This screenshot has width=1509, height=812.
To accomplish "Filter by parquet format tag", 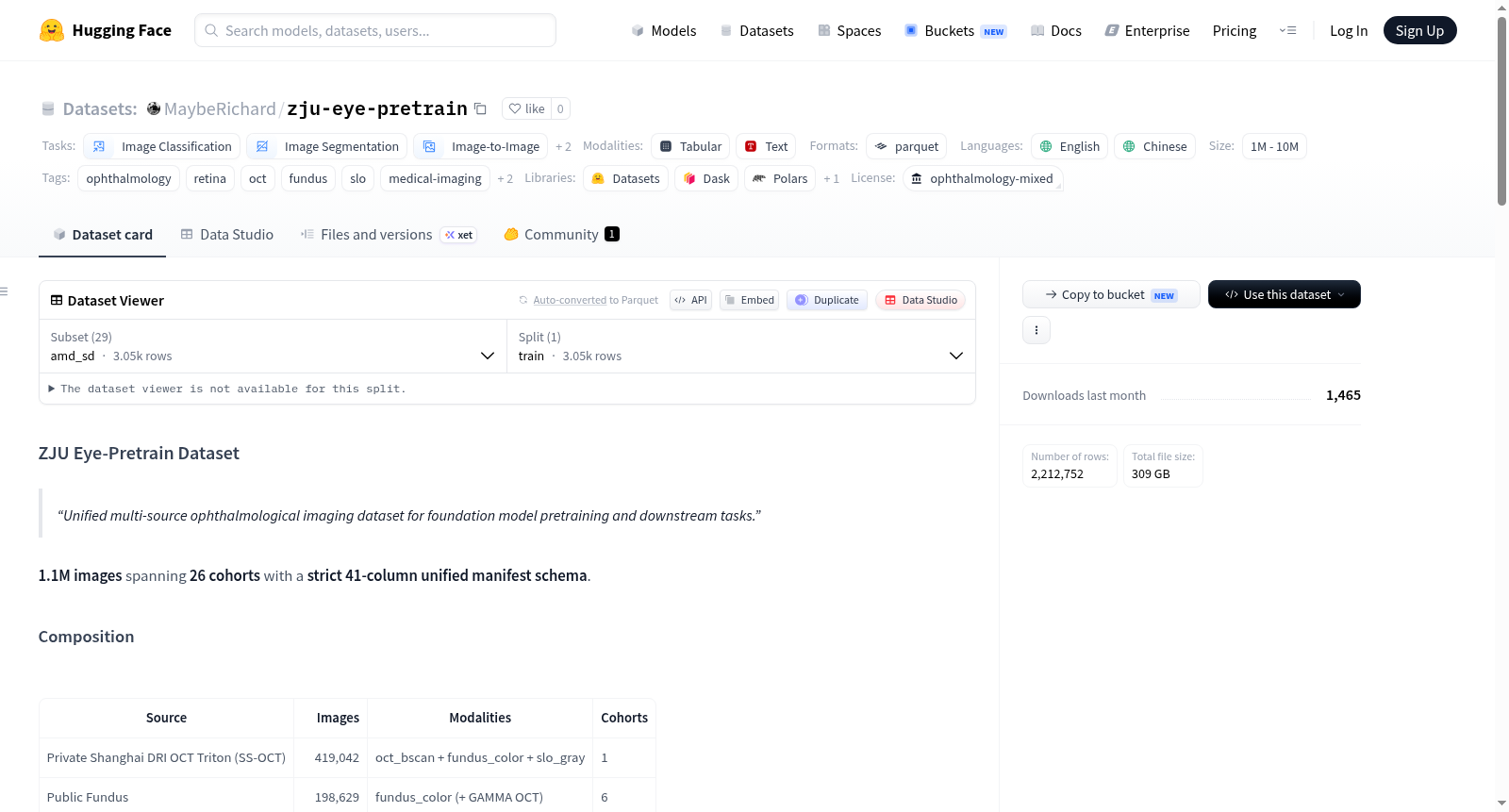I will 906,146.
